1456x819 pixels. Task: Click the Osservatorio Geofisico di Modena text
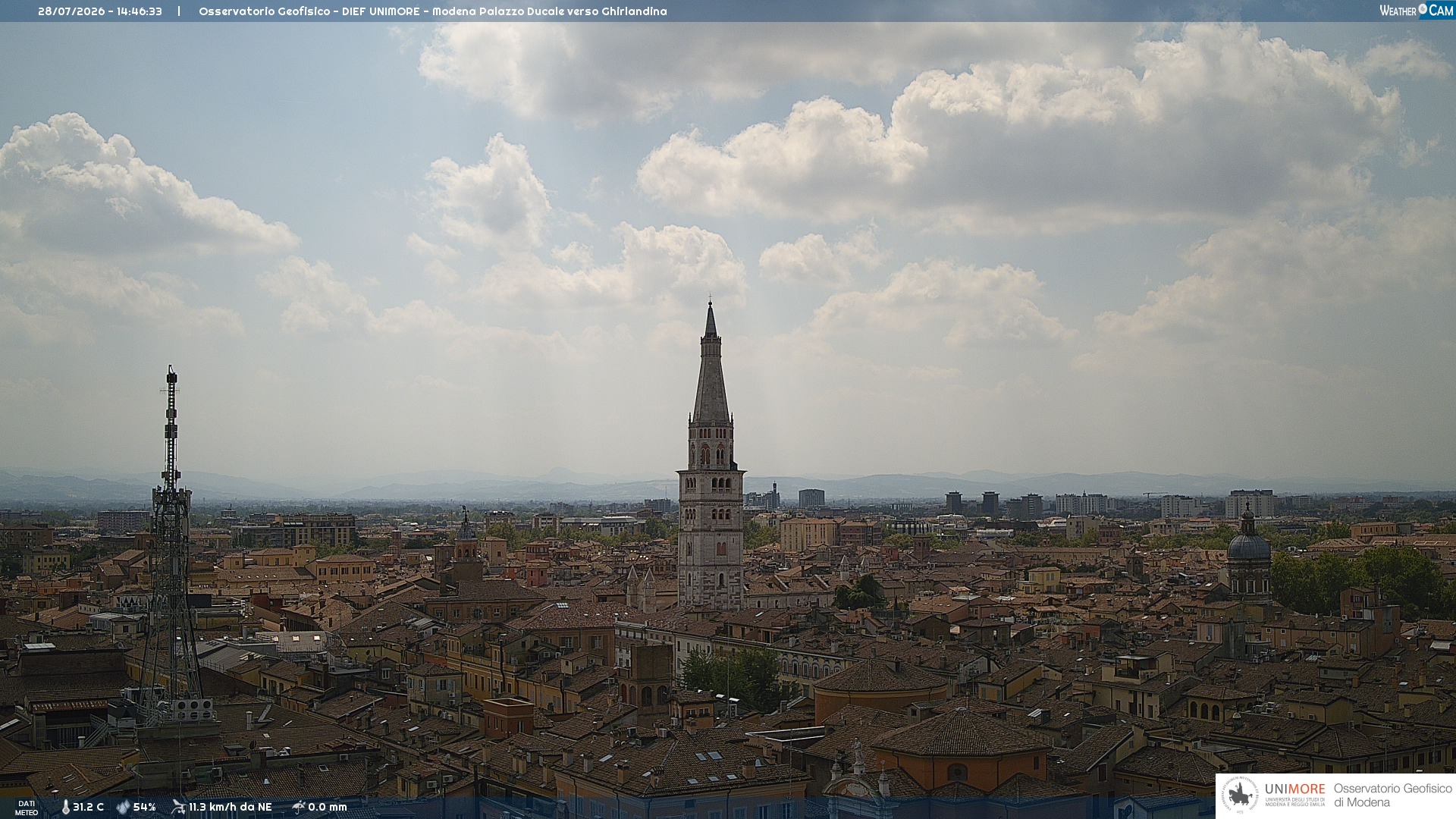pos(1392,795)
